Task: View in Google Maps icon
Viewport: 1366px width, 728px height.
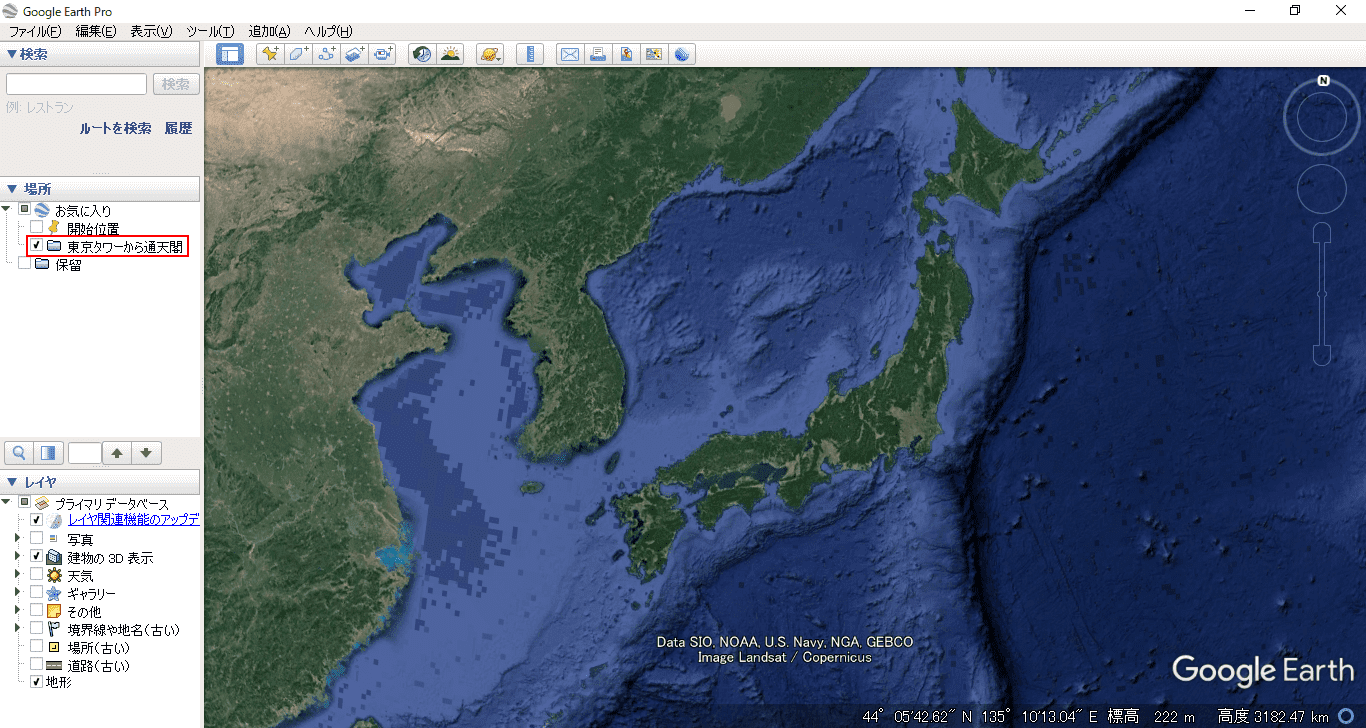Action: pos(654,54)
